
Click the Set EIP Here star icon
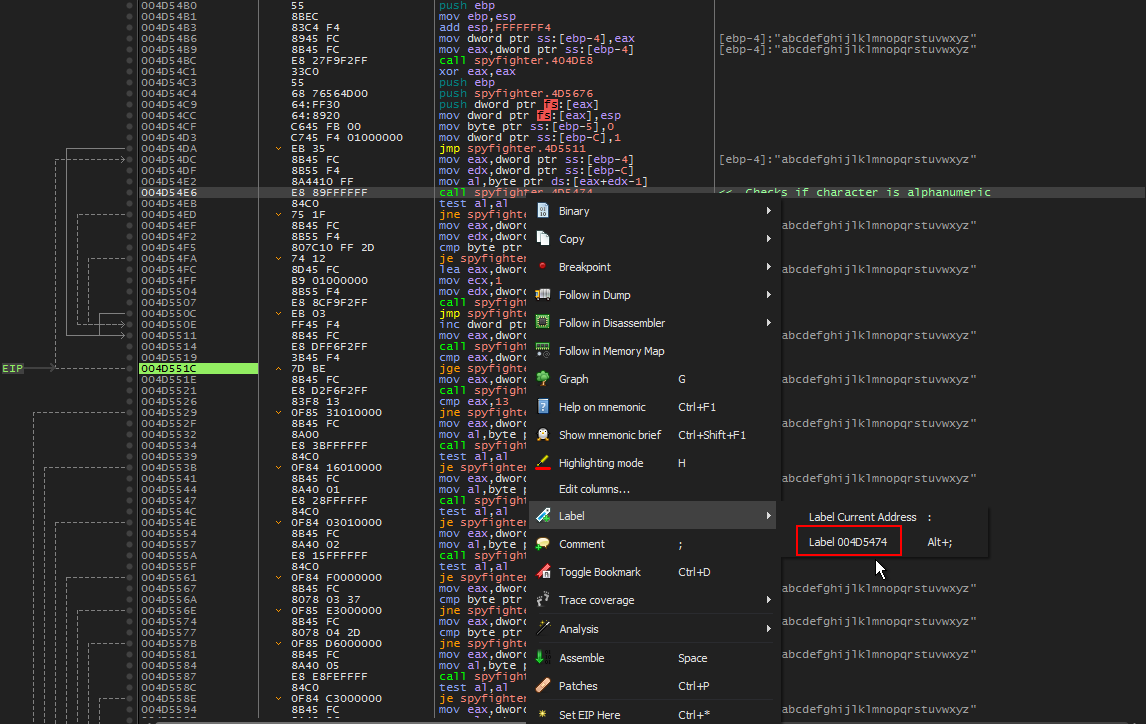(x=542, y=715)
